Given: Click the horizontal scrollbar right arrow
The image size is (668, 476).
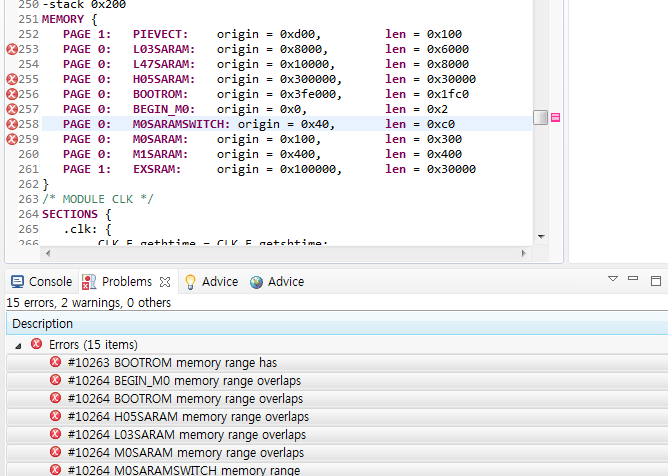Looking at the screenshot, I should coord(524,254).
